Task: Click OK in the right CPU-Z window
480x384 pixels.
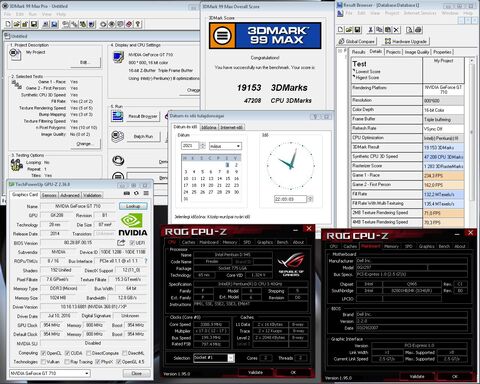Action: coord(455,376)
